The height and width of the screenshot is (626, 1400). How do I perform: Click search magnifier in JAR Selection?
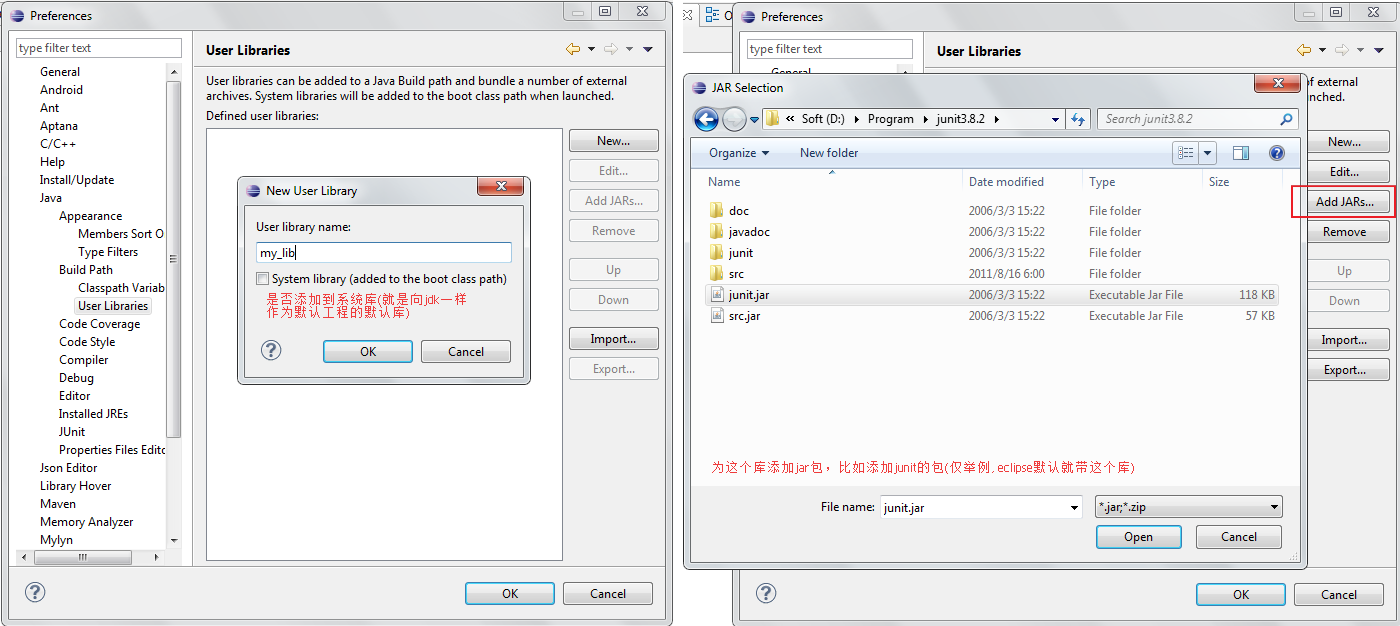1286,119
